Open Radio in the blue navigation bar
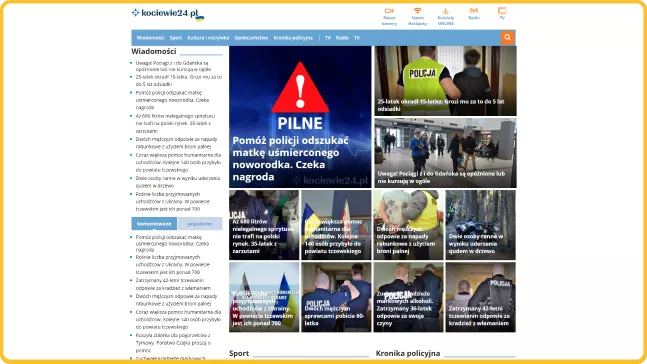Image resolution: width=647 pixels, height=364 pixels. (342, 38)
